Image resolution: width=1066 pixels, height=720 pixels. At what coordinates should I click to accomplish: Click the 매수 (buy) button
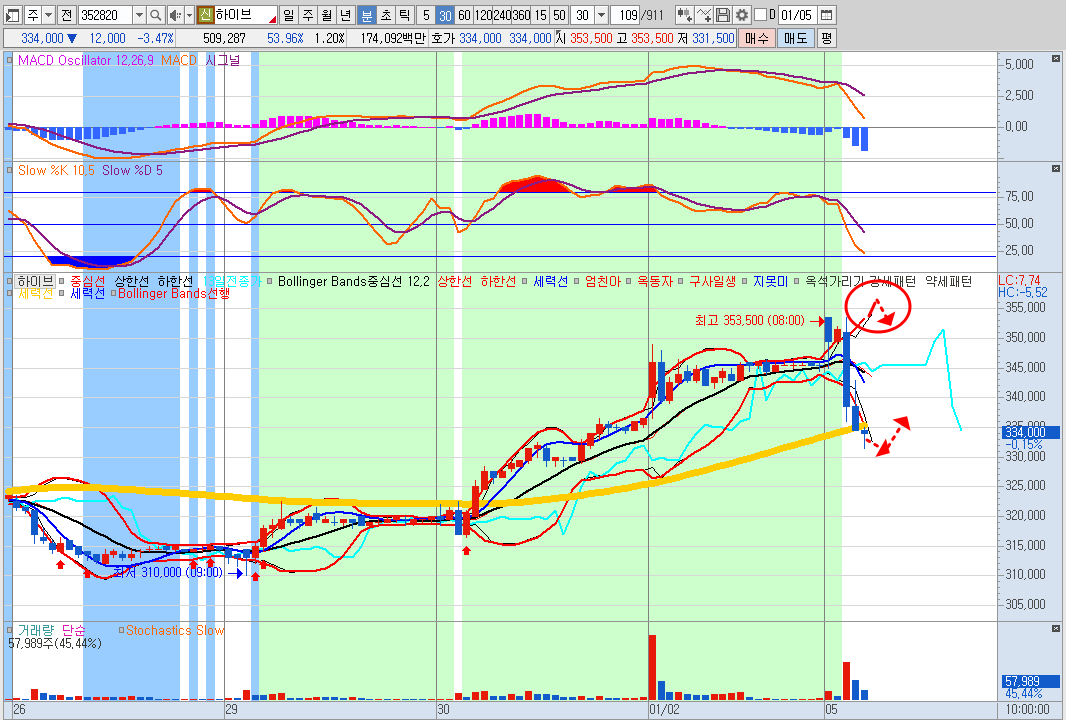pyautogui.click(x=757, y=38)
